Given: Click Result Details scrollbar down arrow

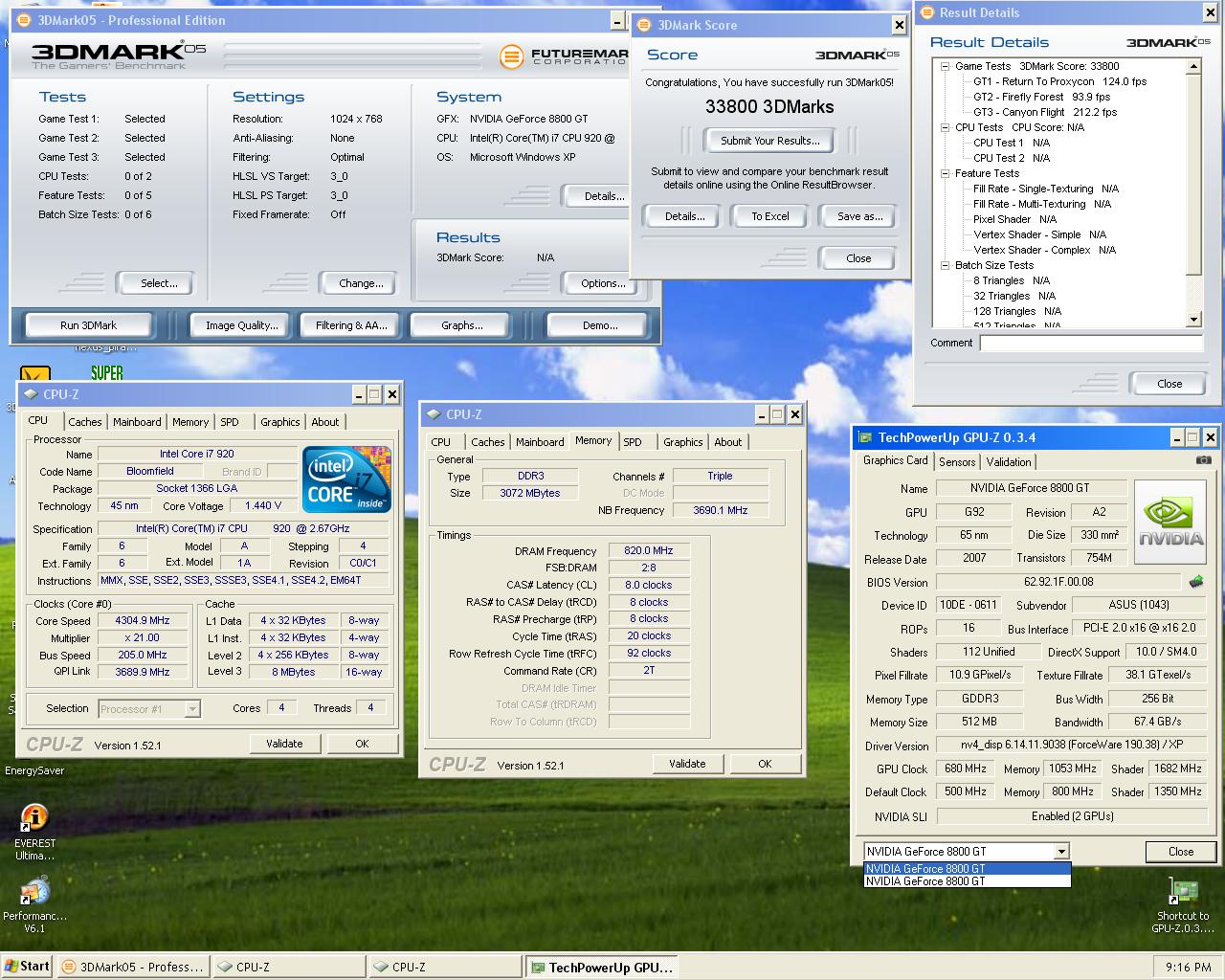Looking at the screenshot, I should point(1193,320).
